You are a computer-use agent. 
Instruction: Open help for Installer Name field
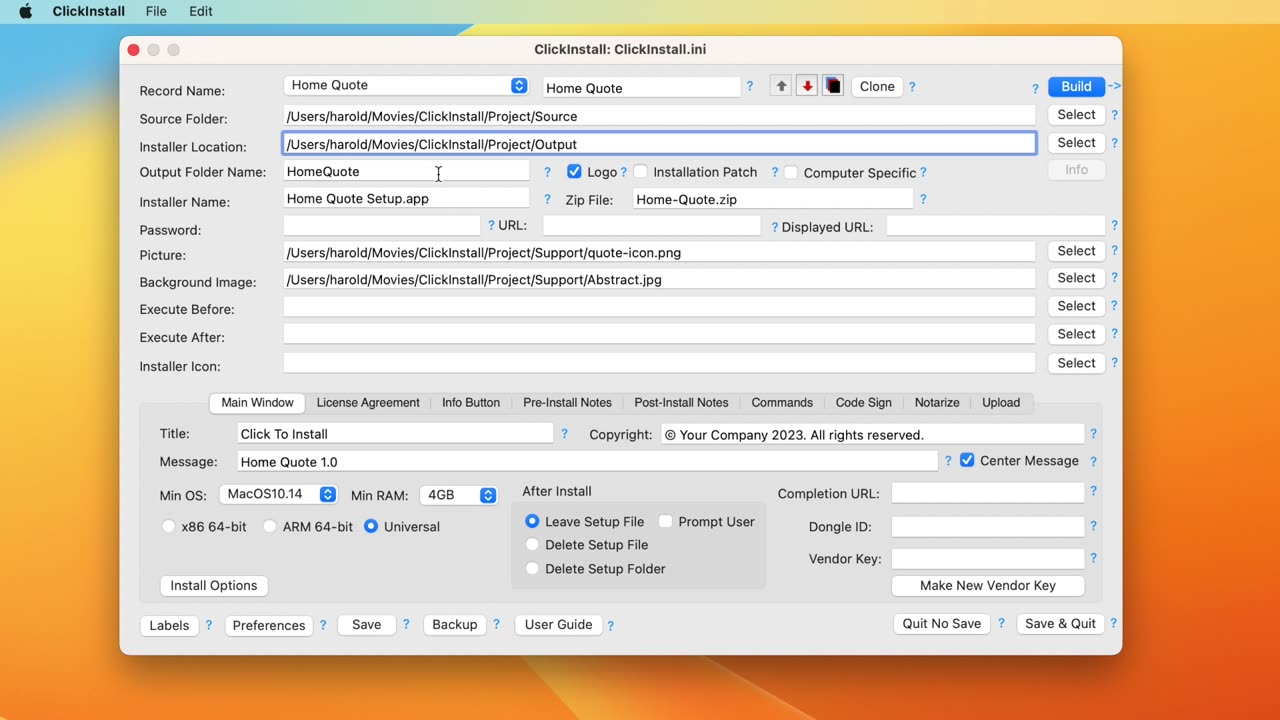click(547, 199)
